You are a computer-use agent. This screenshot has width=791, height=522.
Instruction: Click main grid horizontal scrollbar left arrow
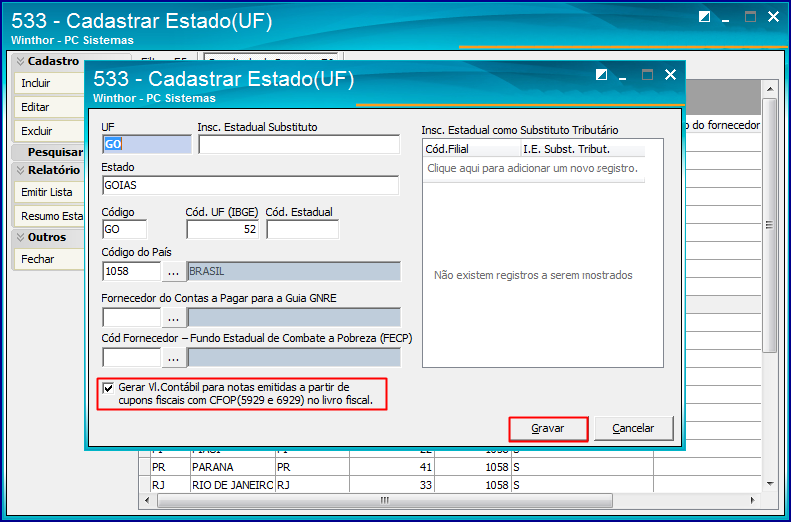[x=147, y=501]
